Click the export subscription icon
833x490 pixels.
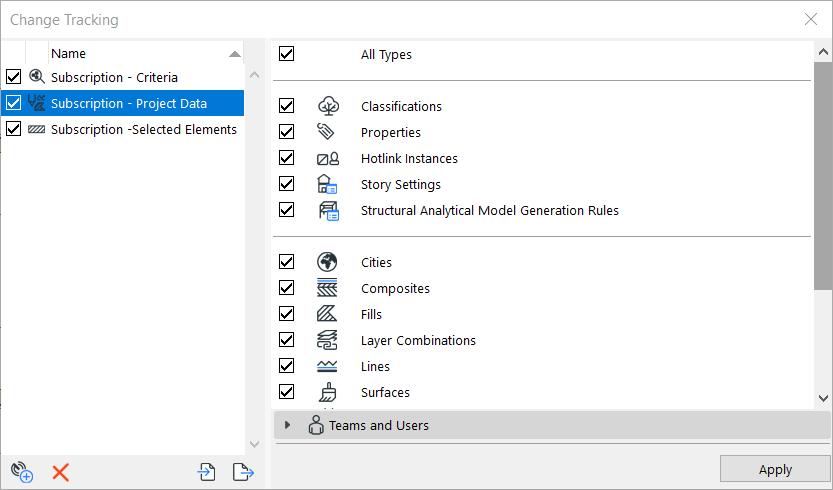tap(243, 472)
